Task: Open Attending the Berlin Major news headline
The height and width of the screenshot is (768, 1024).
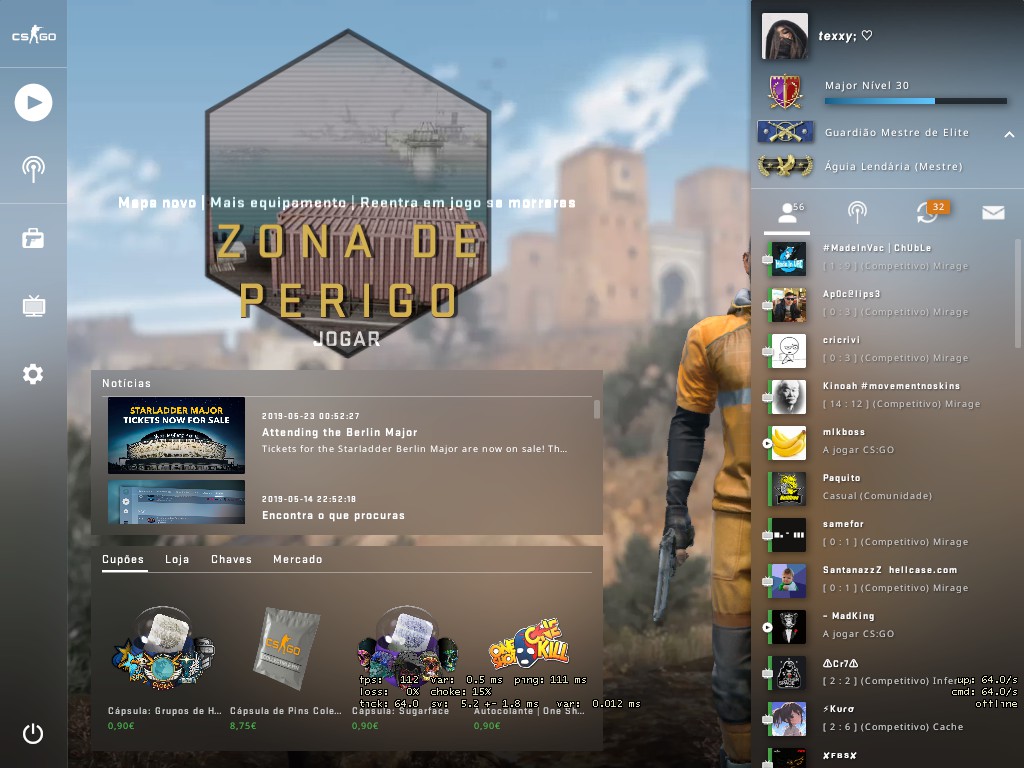Action: tap(339, 432)
